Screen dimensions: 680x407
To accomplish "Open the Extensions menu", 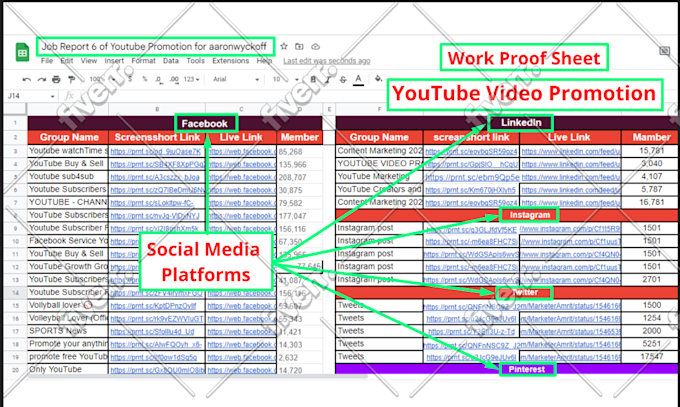I will [231, 61].
